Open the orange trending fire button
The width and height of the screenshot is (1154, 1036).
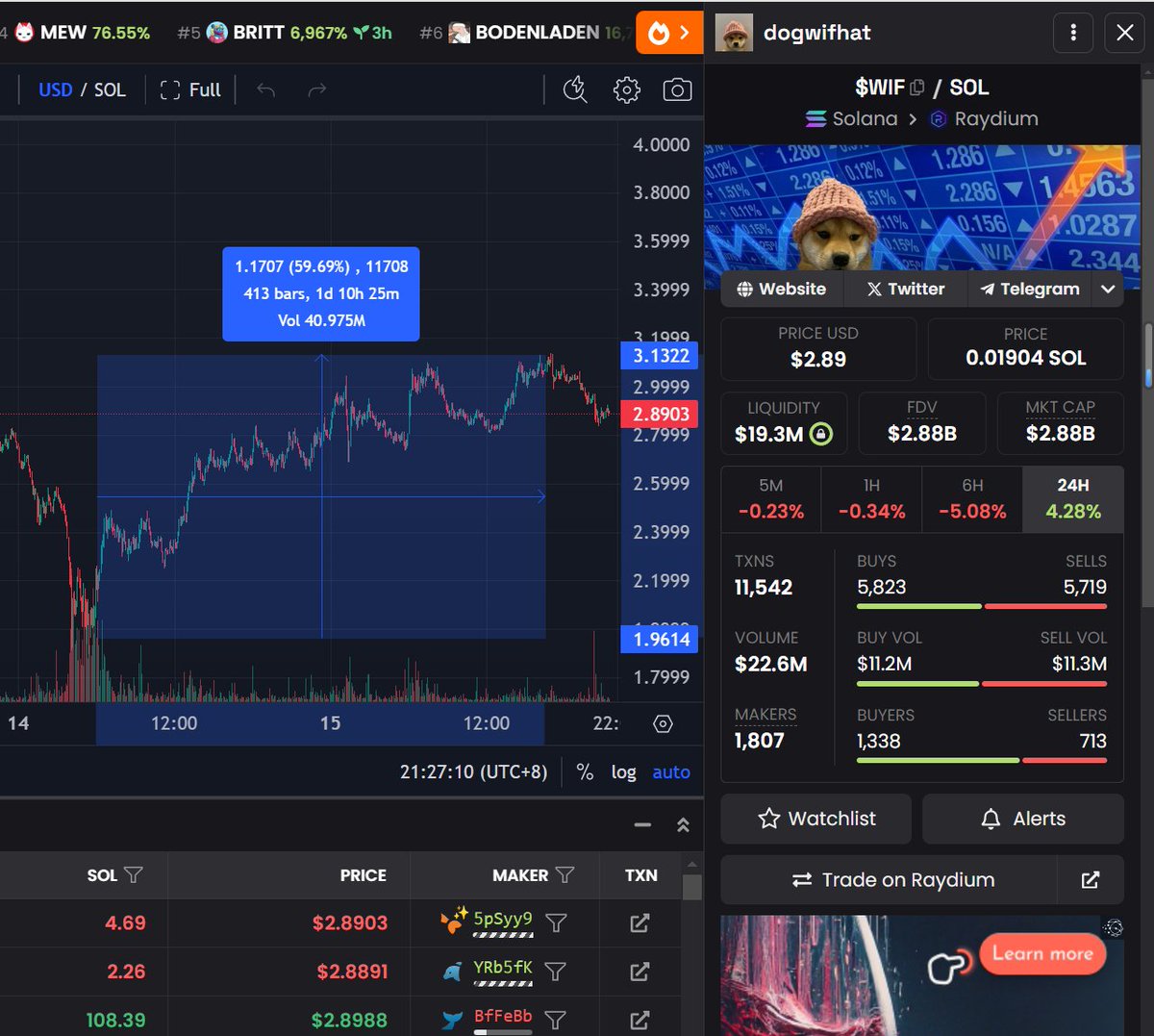pyautogui.click(x=670, y=33)
